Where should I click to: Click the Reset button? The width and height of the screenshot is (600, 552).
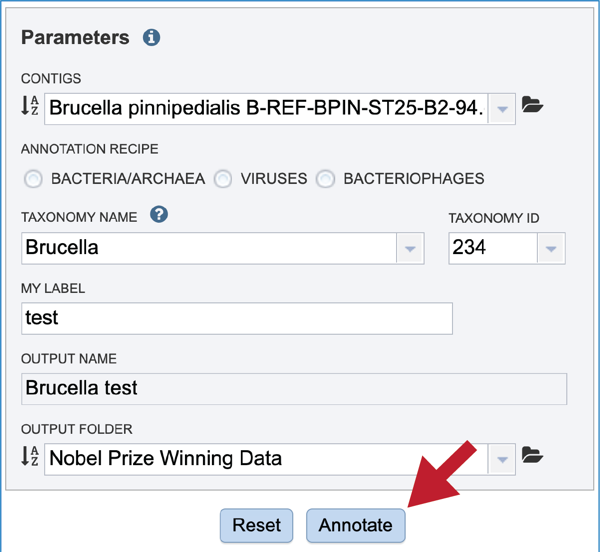coord(256,525)
